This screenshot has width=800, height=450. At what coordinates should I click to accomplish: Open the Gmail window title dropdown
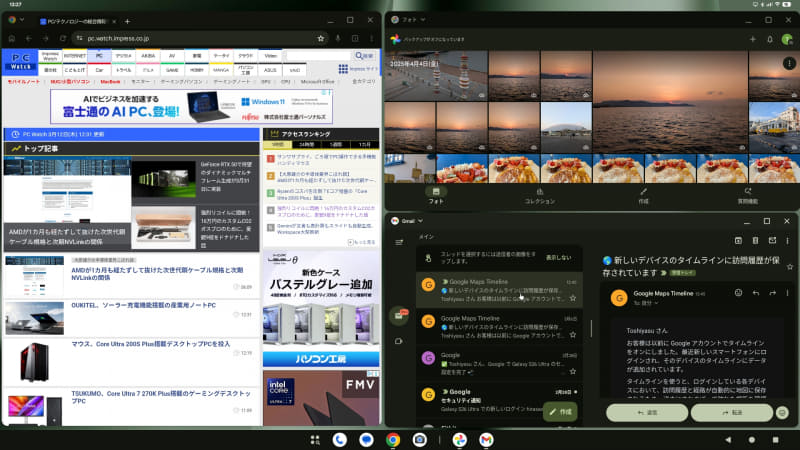(x=420, y=221)
